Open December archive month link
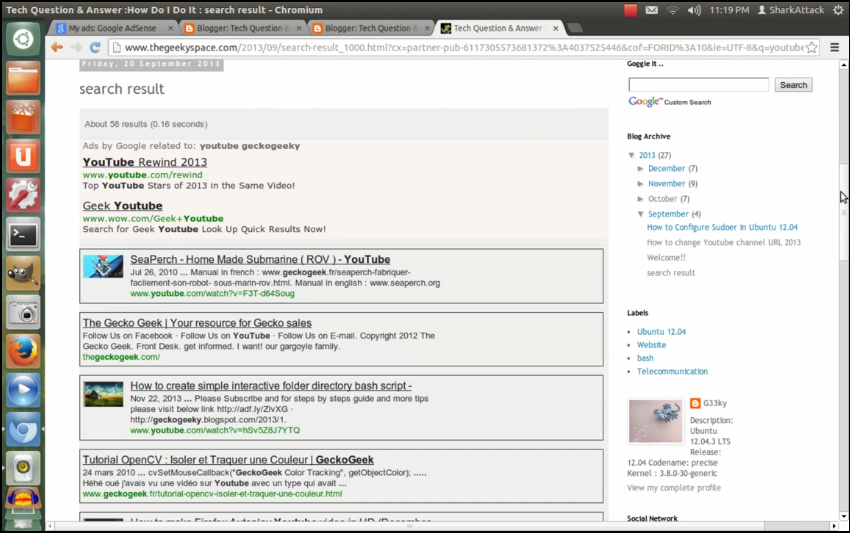 667,169
